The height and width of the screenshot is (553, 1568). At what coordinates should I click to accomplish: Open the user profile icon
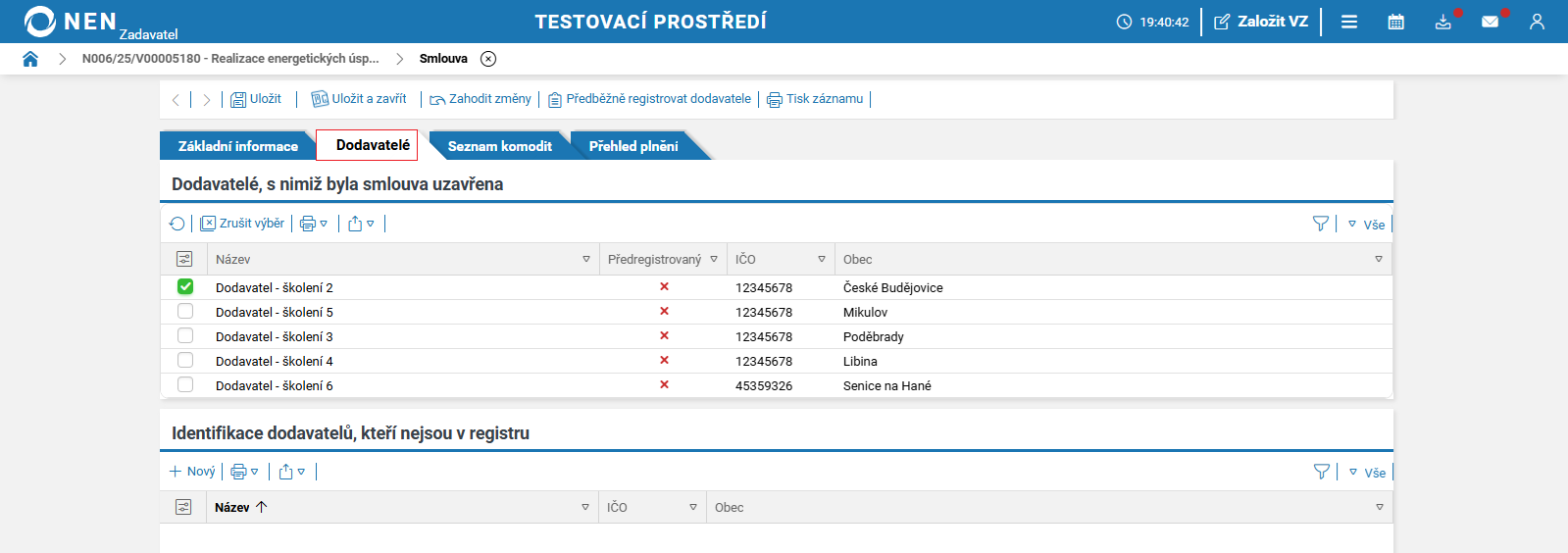(x=1537, y=22)
